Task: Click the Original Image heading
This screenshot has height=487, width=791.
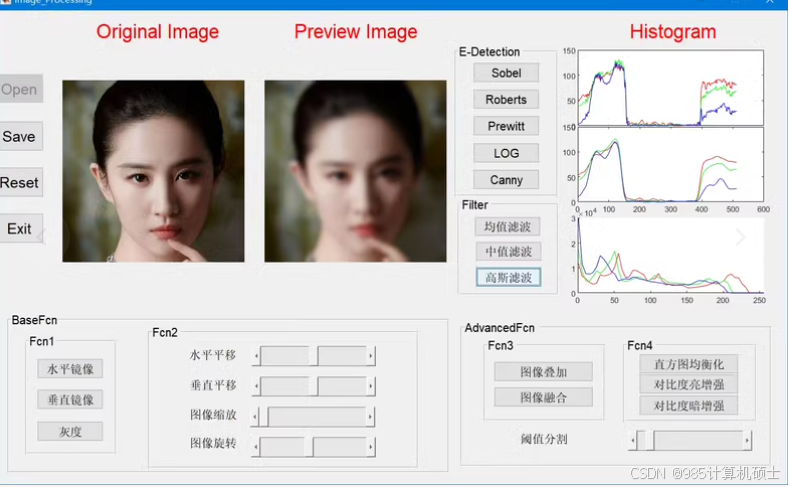Action: coord(157,32)
